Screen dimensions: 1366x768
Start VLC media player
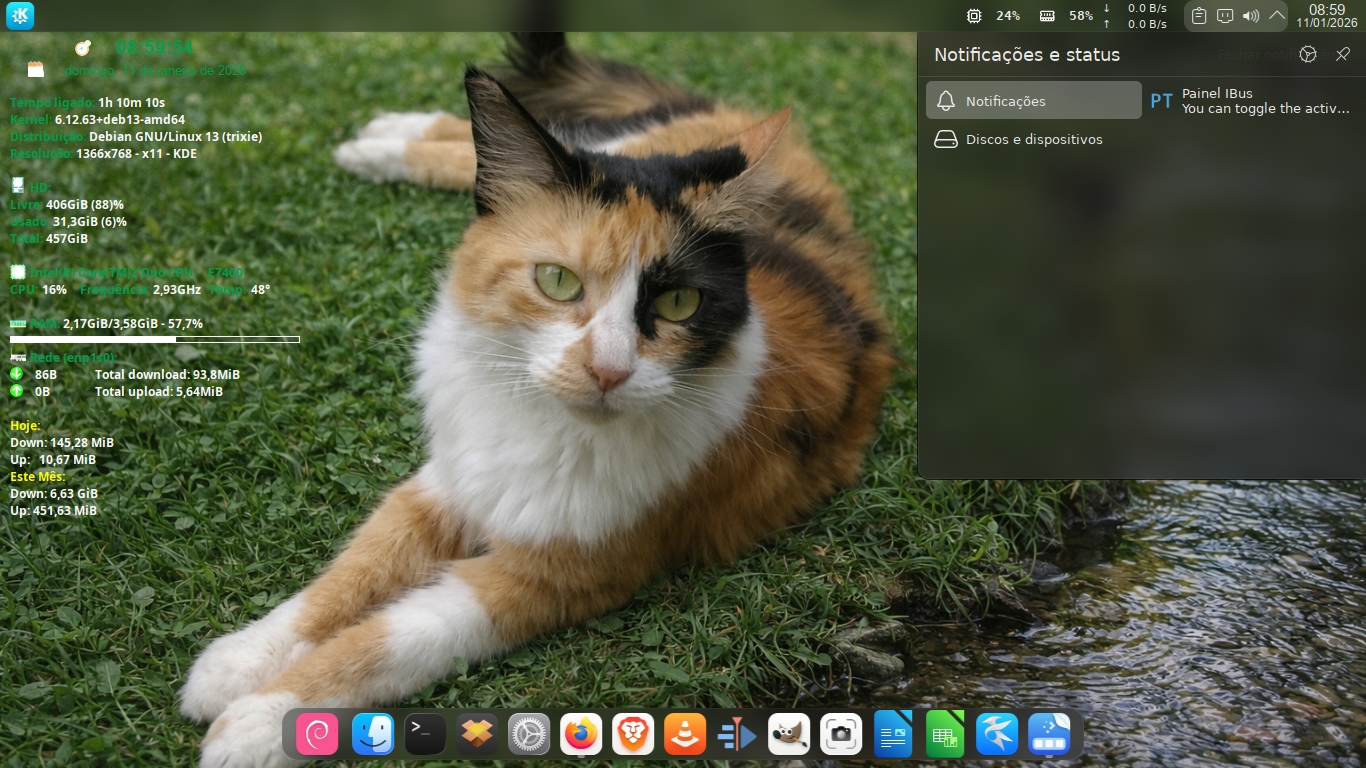point(685,735)
